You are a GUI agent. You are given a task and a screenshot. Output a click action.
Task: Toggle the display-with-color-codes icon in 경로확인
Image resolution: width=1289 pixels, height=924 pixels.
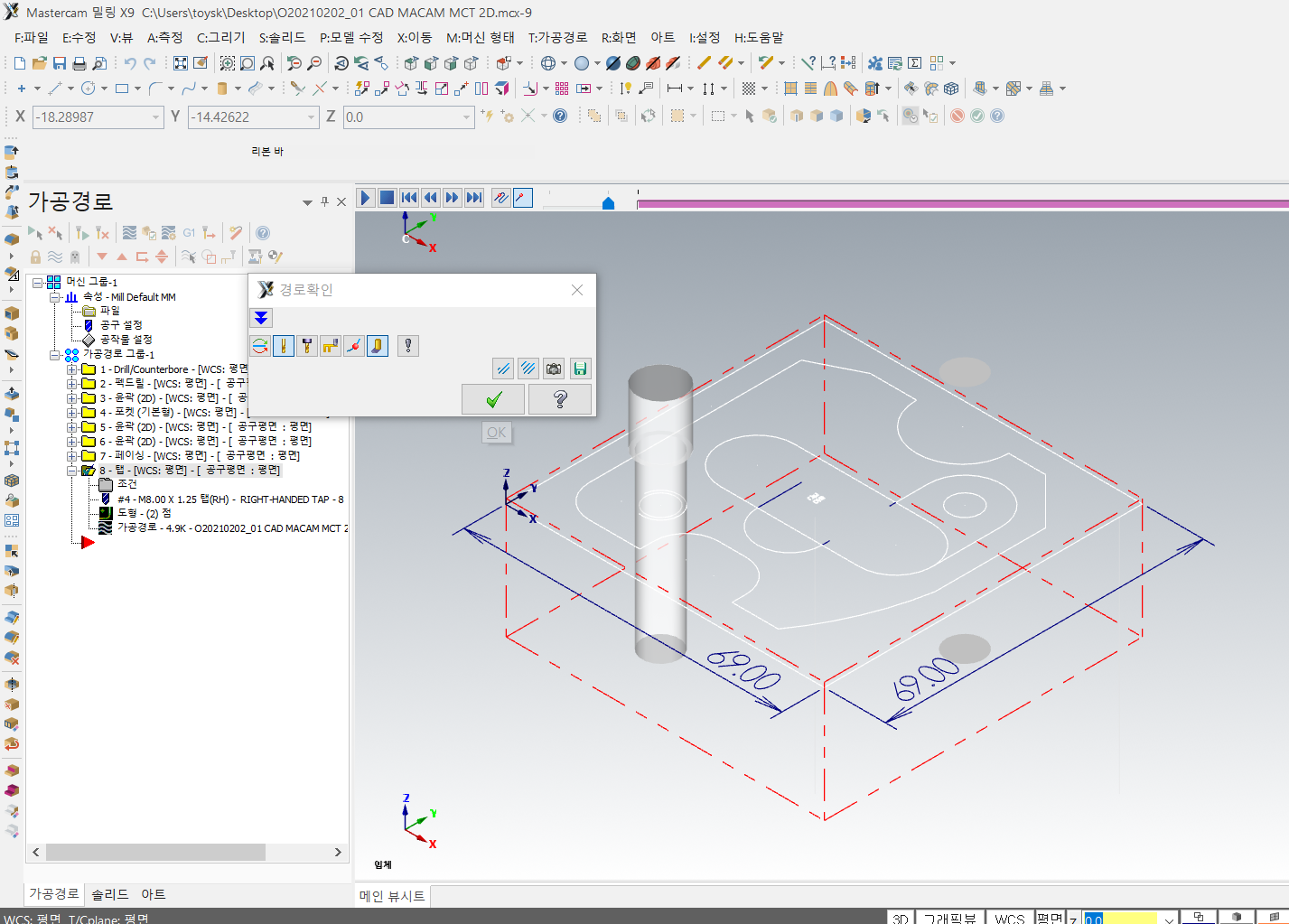tap(260, 346)
